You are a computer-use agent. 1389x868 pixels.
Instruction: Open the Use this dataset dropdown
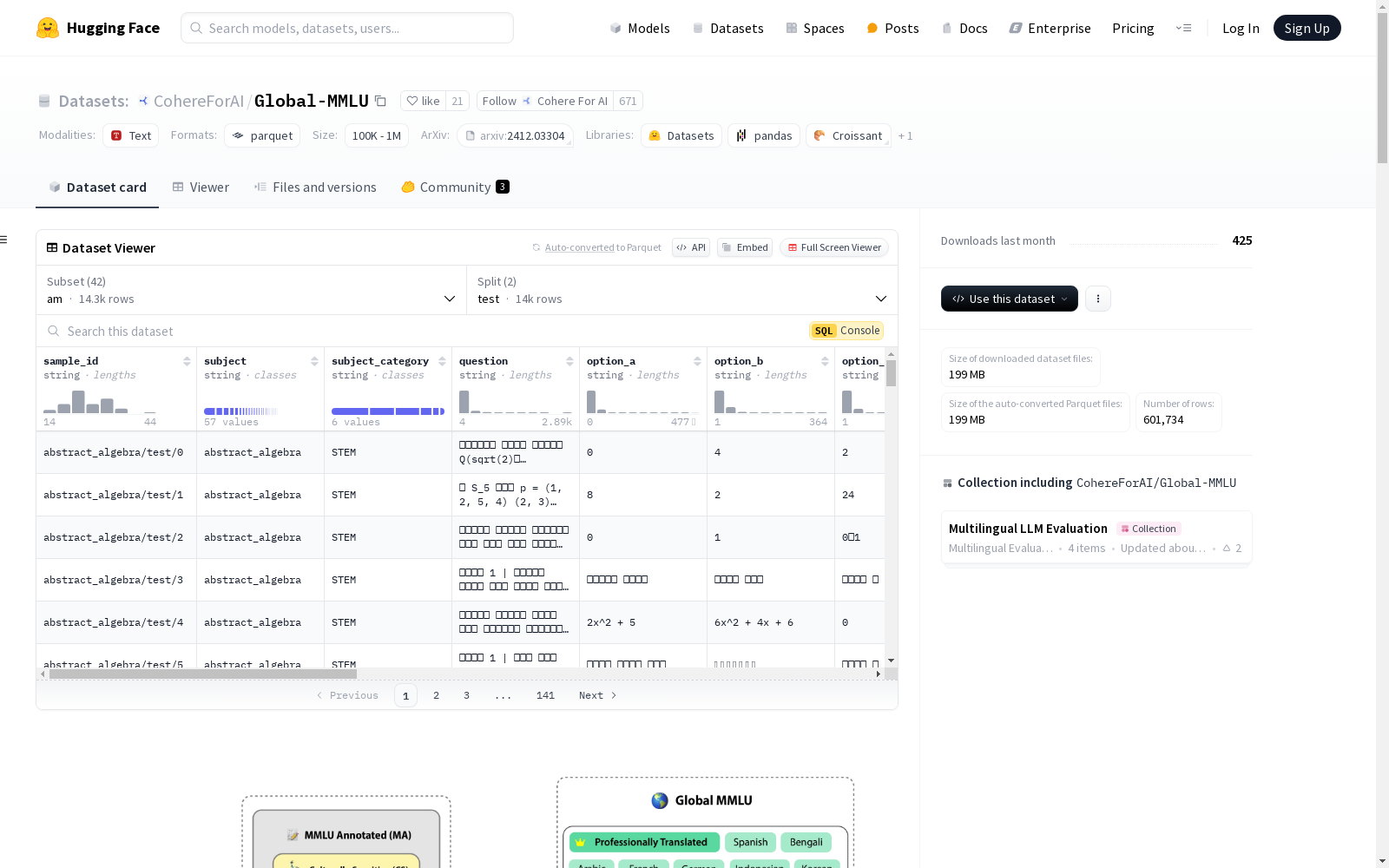point(1010,299)
